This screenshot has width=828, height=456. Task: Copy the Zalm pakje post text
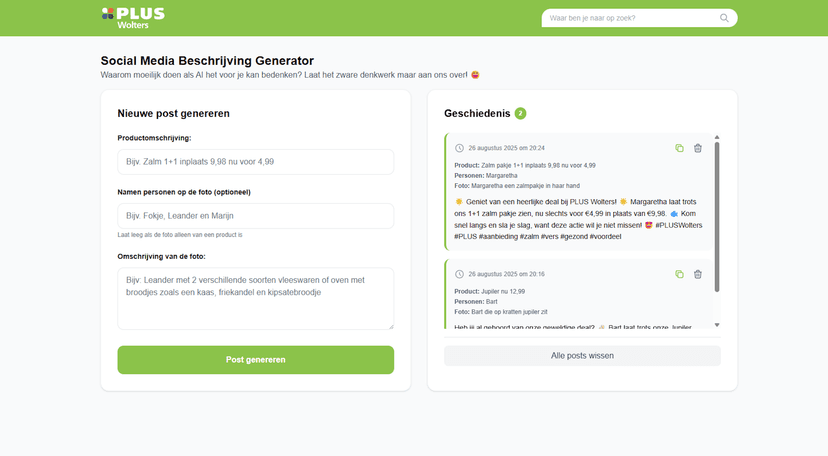[x=679, y=148]
